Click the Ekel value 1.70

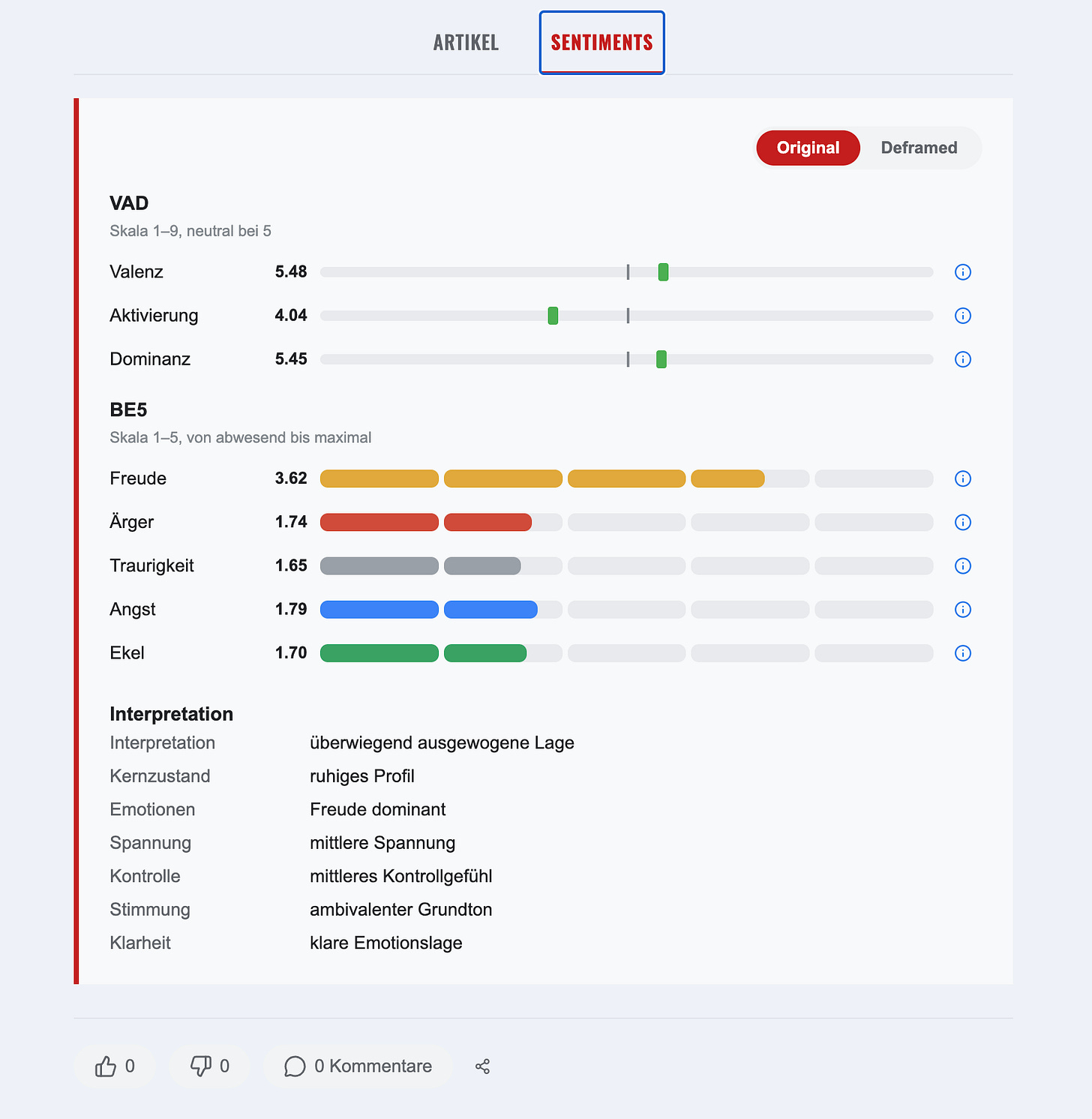291,652
